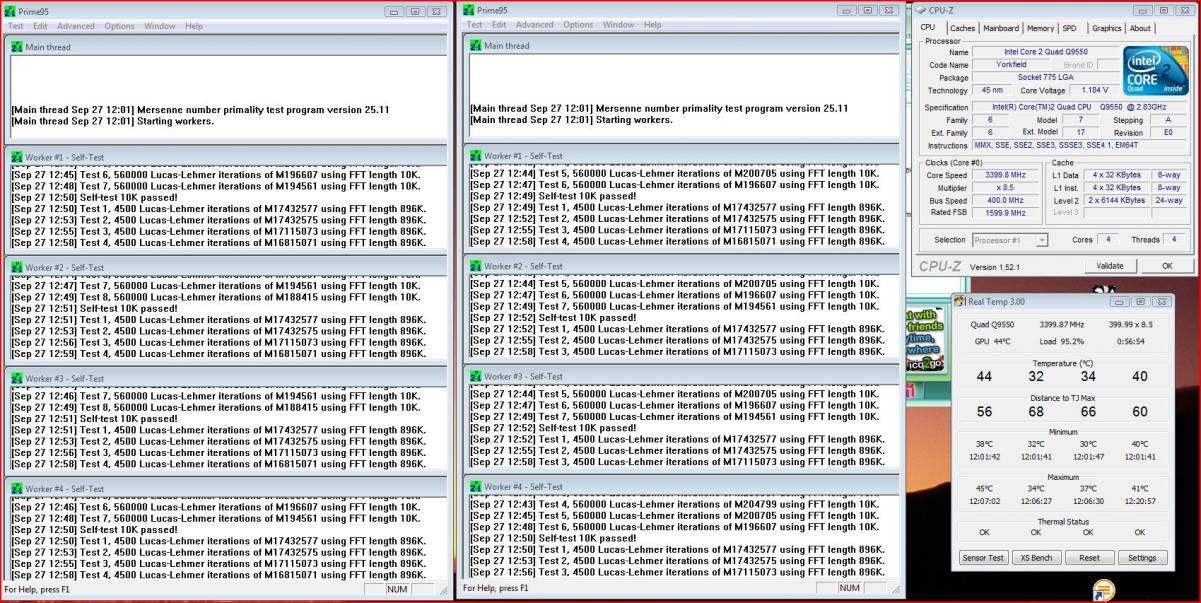Viewport: 1201px width, 603px height.
Task: Click the 'Worker #2 - Self-Test' title in right Prime95
Action: click(x=524, y=267)
